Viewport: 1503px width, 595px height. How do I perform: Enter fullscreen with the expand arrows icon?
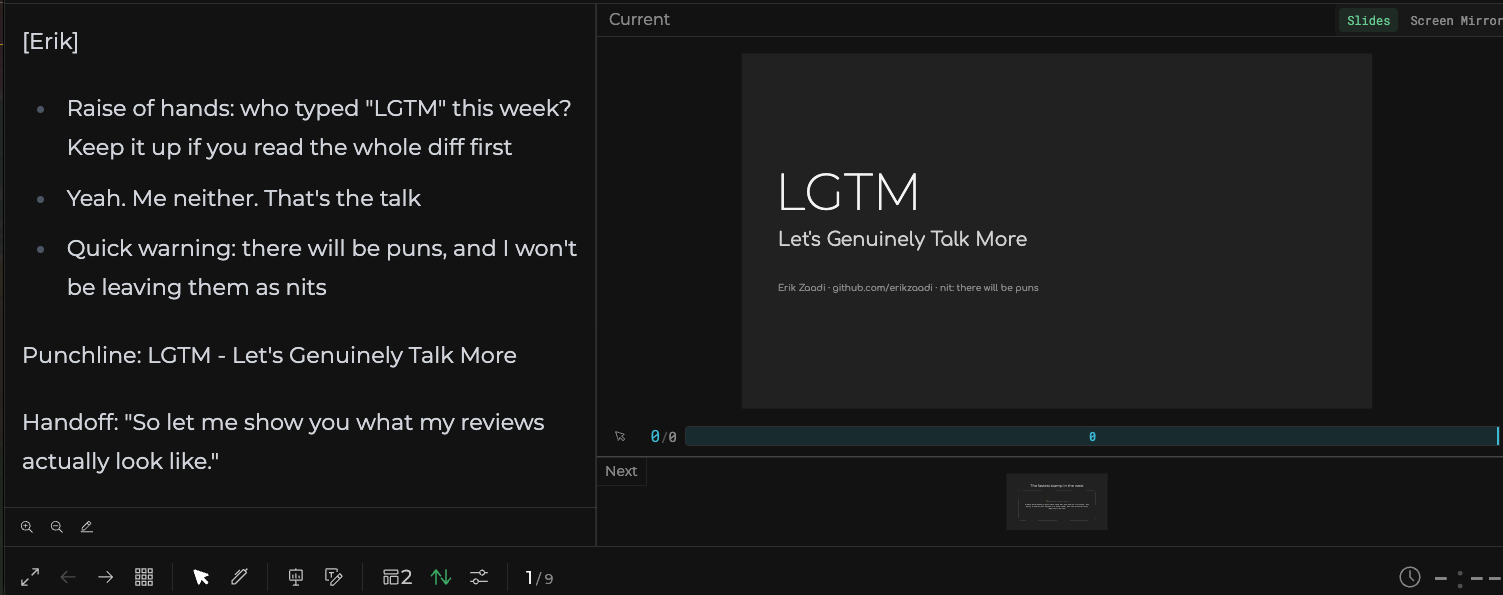pos(30,577)
